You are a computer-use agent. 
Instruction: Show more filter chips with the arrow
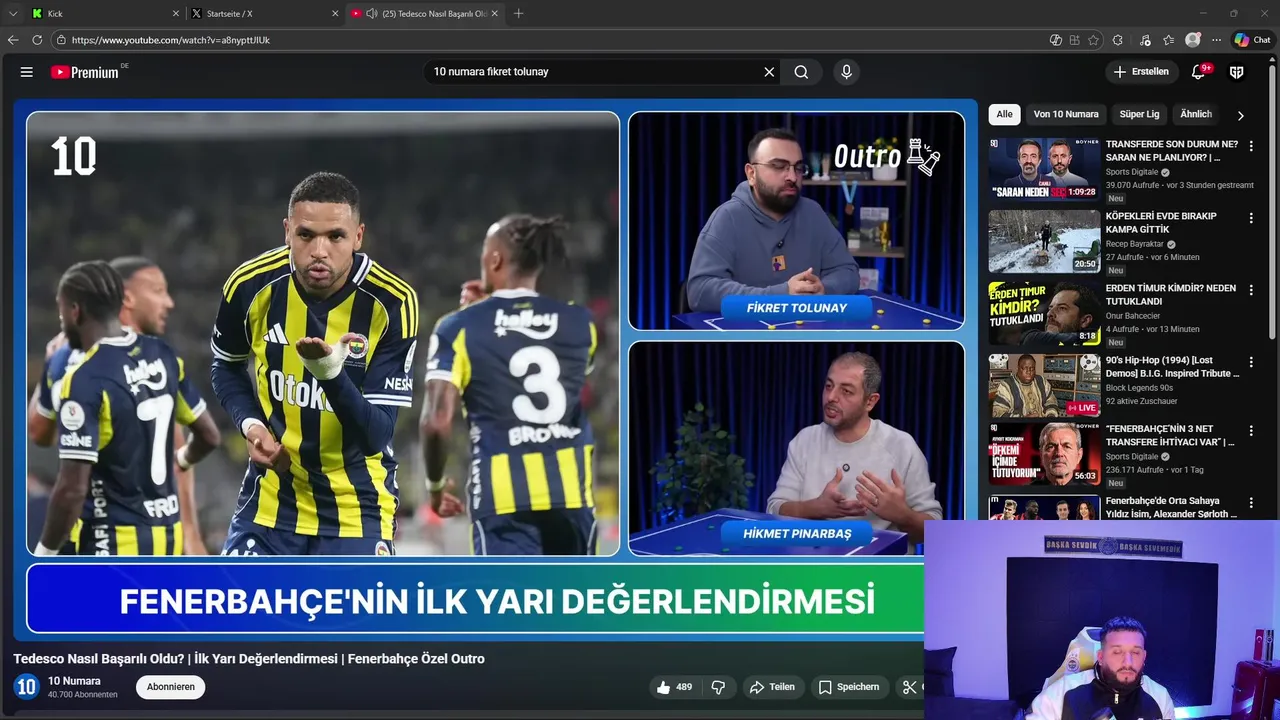(x=1241, y=115)
